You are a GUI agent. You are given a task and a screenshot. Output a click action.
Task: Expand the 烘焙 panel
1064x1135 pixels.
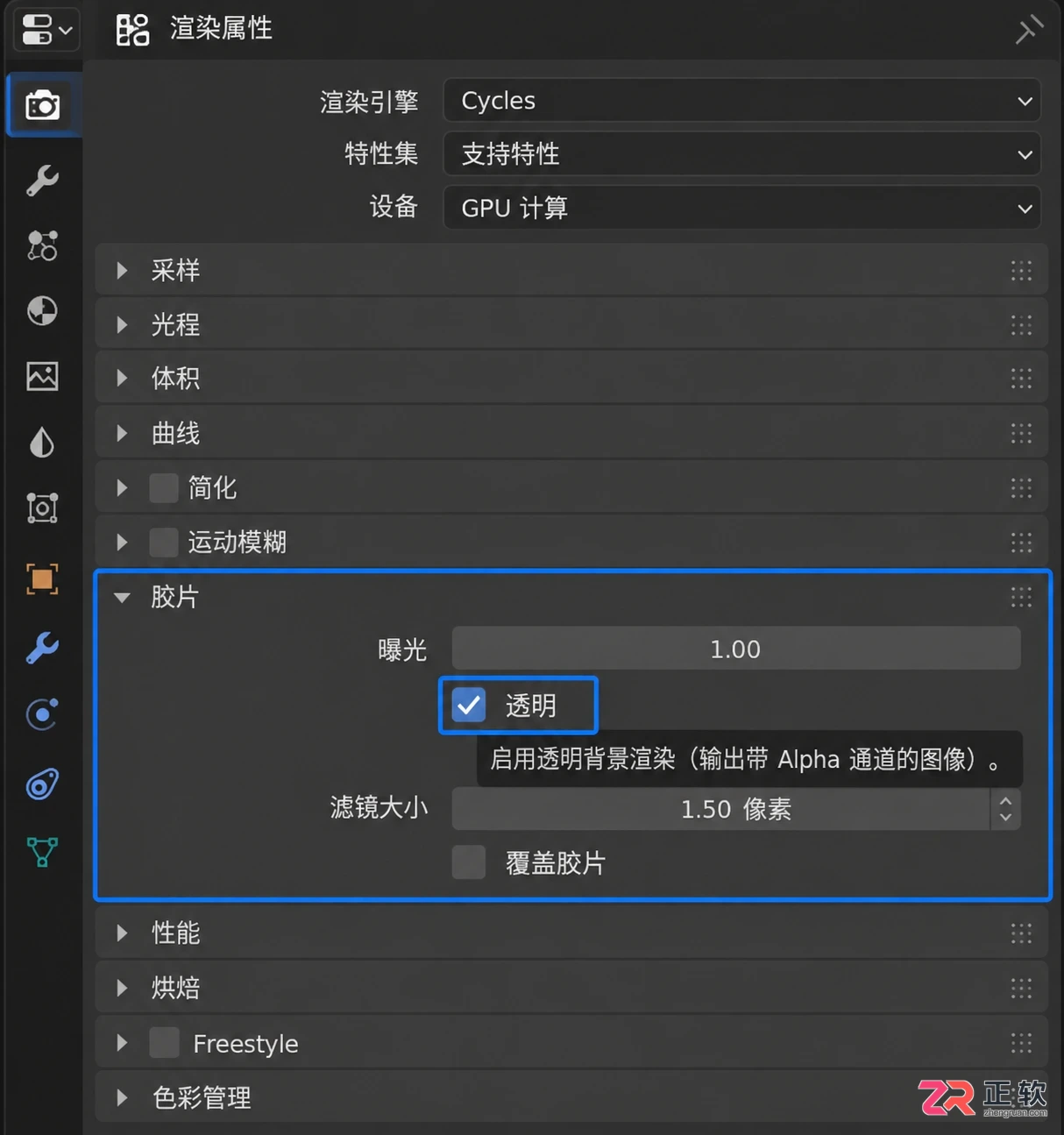click(x=122, y=988)
